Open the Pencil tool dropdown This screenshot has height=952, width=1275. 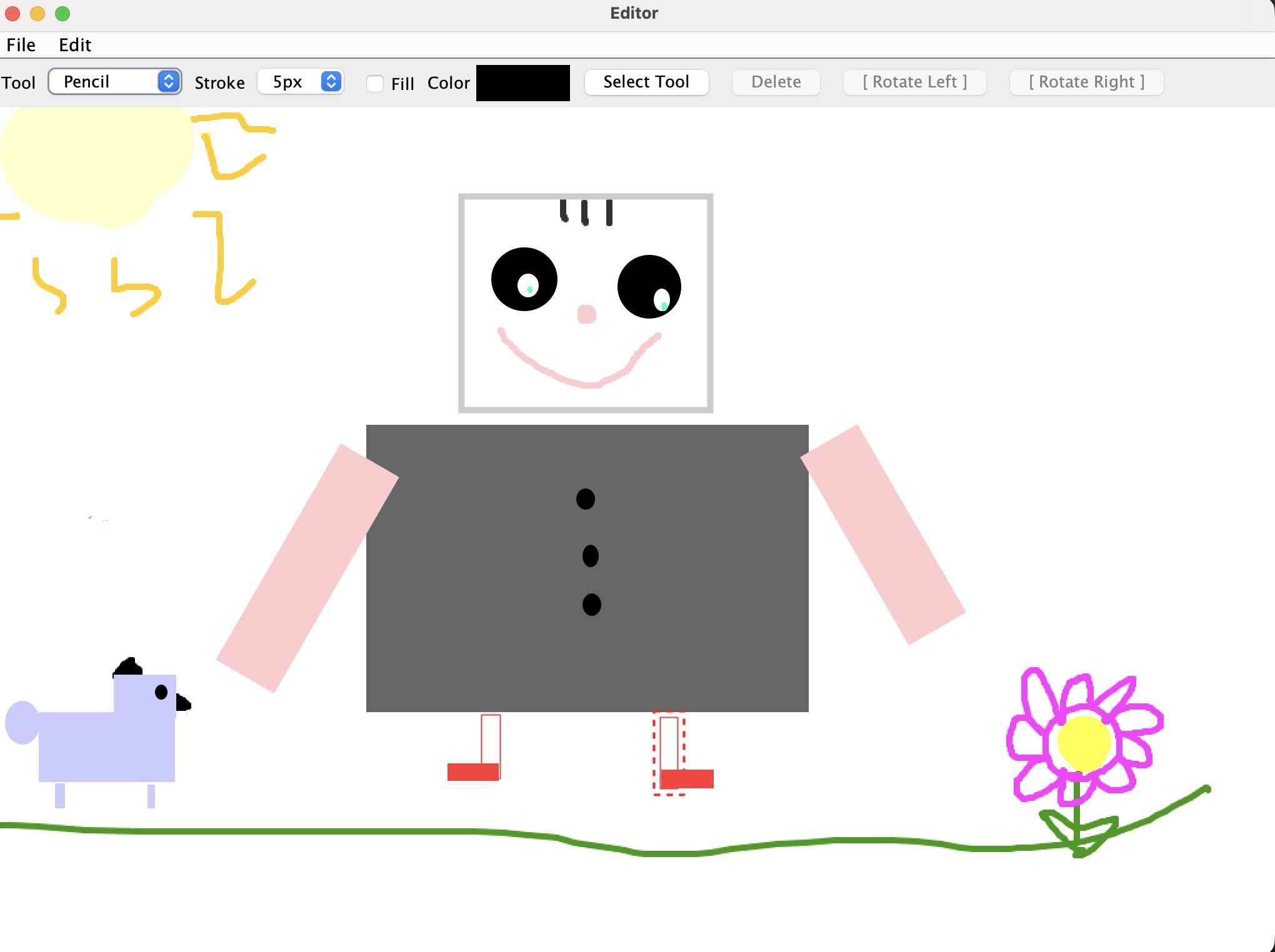point(114,82)
